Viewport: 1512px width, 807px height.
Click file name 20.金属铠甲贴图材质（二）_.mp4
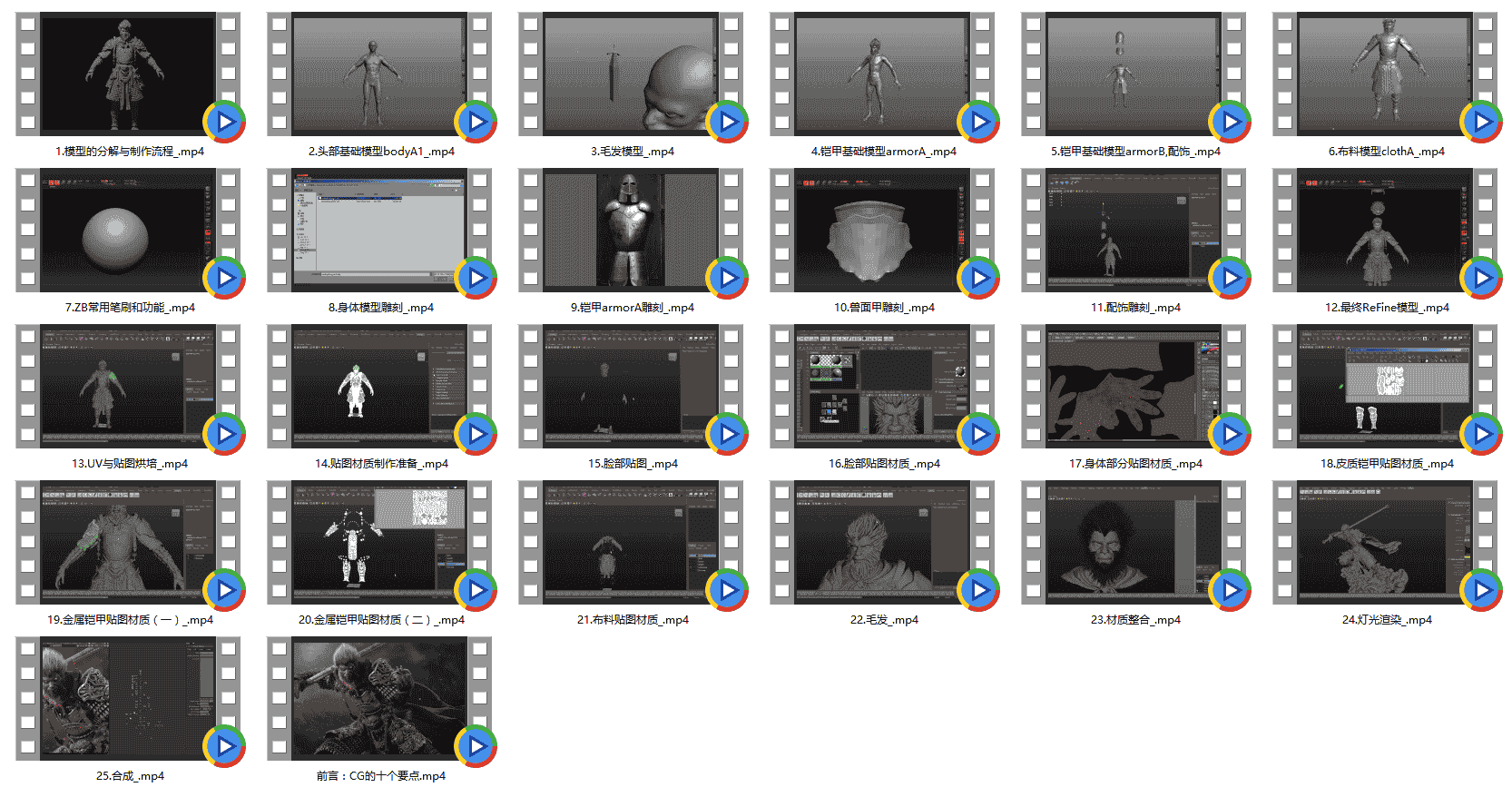381,620
